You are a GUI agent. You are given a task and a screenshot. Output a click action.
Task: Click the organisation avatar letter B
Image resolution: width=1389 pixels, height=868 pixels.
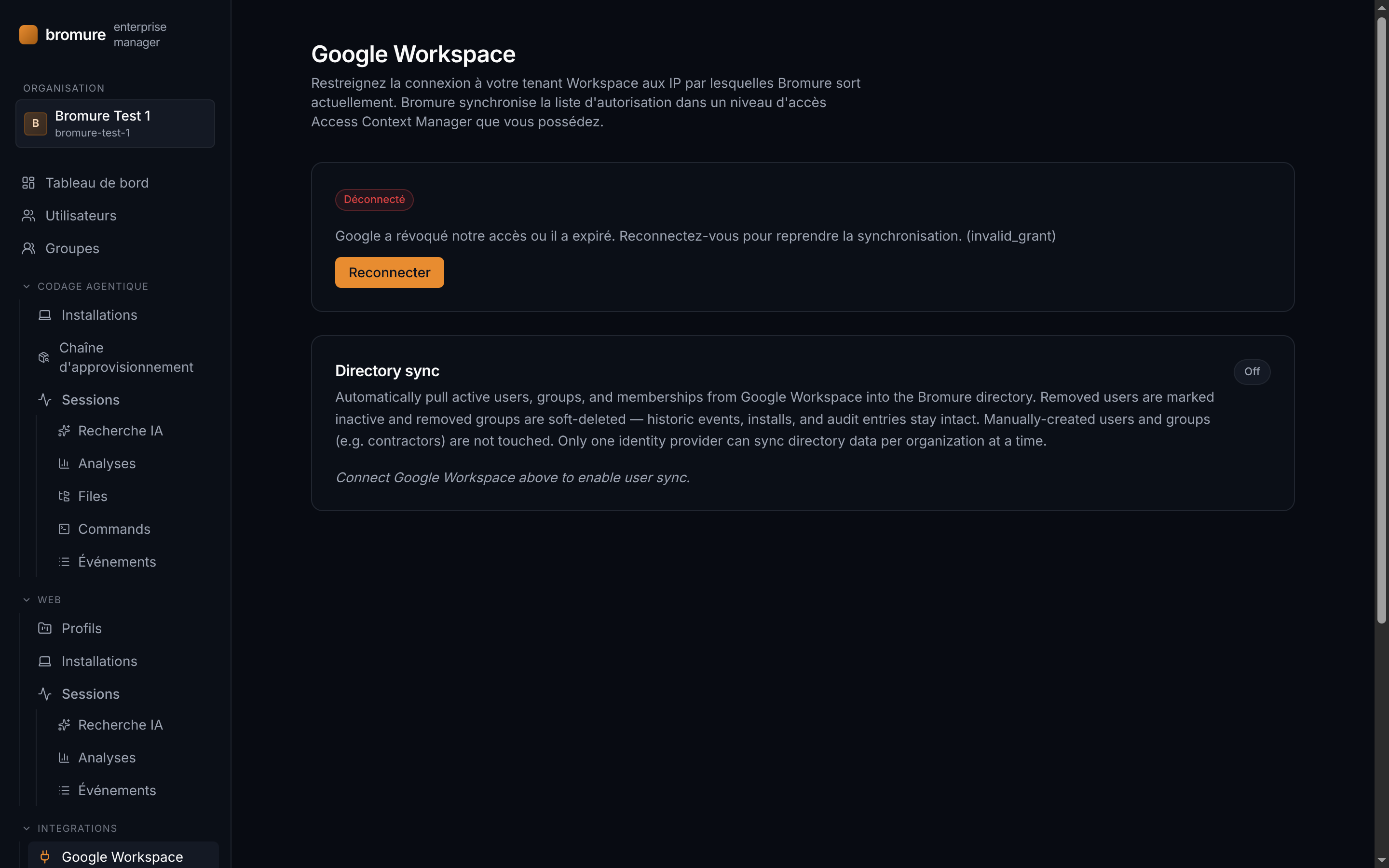tap(36, 123)
